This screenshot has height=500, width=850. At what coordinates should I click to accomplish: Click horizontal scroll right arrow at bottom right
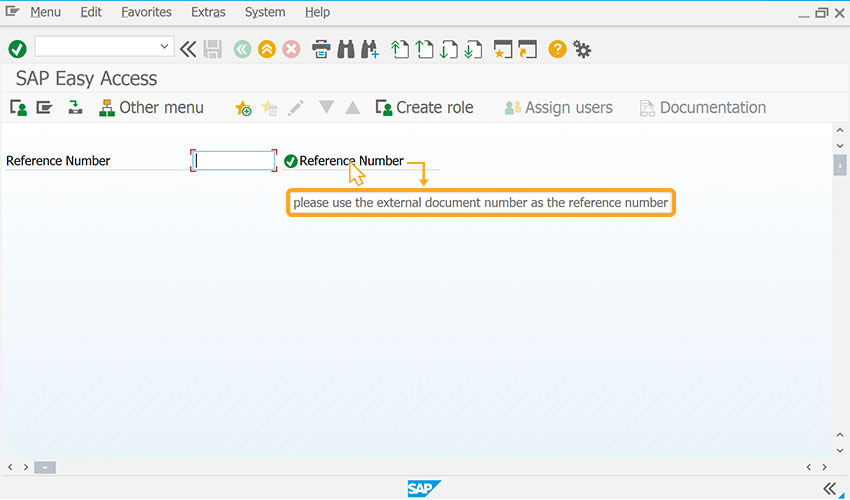coord(824,467)
